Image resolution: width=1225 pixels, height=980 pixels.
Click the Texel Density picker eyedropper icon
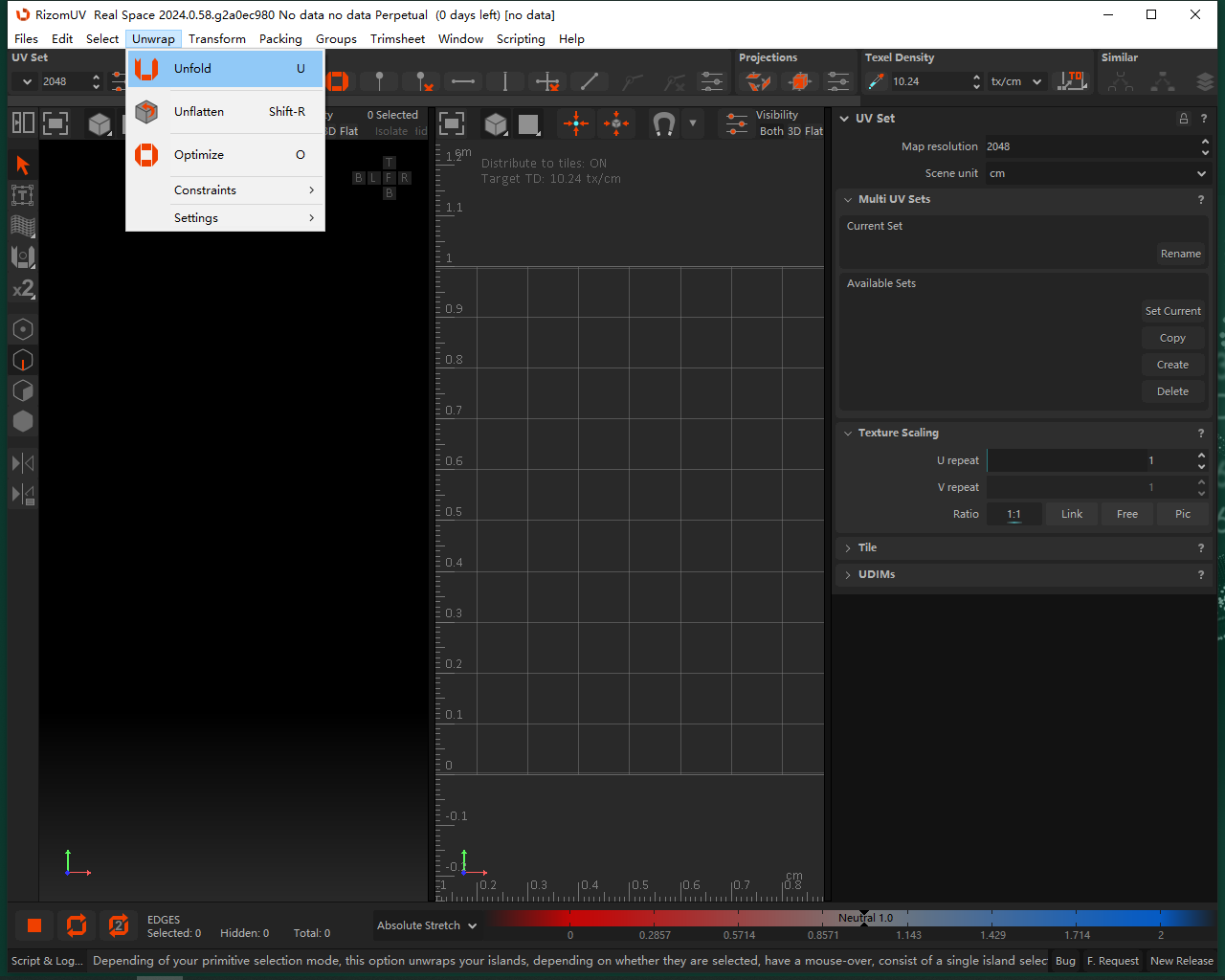click(x=876, y=81)
